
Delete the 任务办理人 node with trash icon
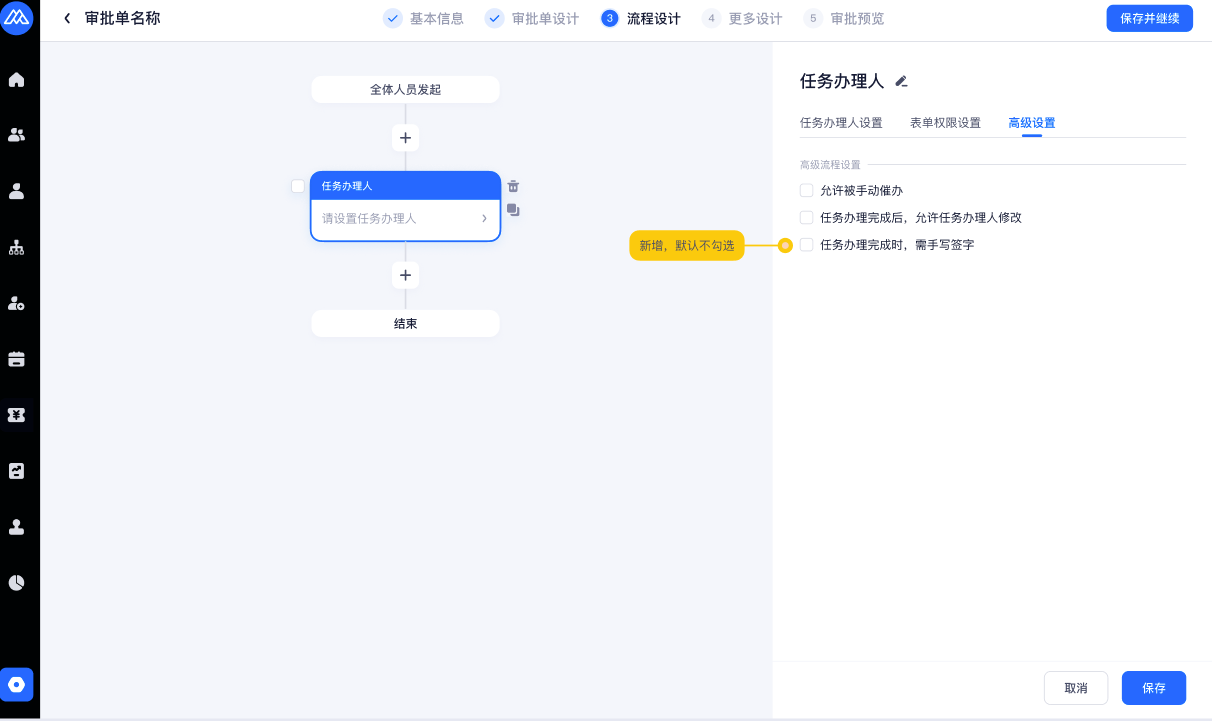coord(513,186)
